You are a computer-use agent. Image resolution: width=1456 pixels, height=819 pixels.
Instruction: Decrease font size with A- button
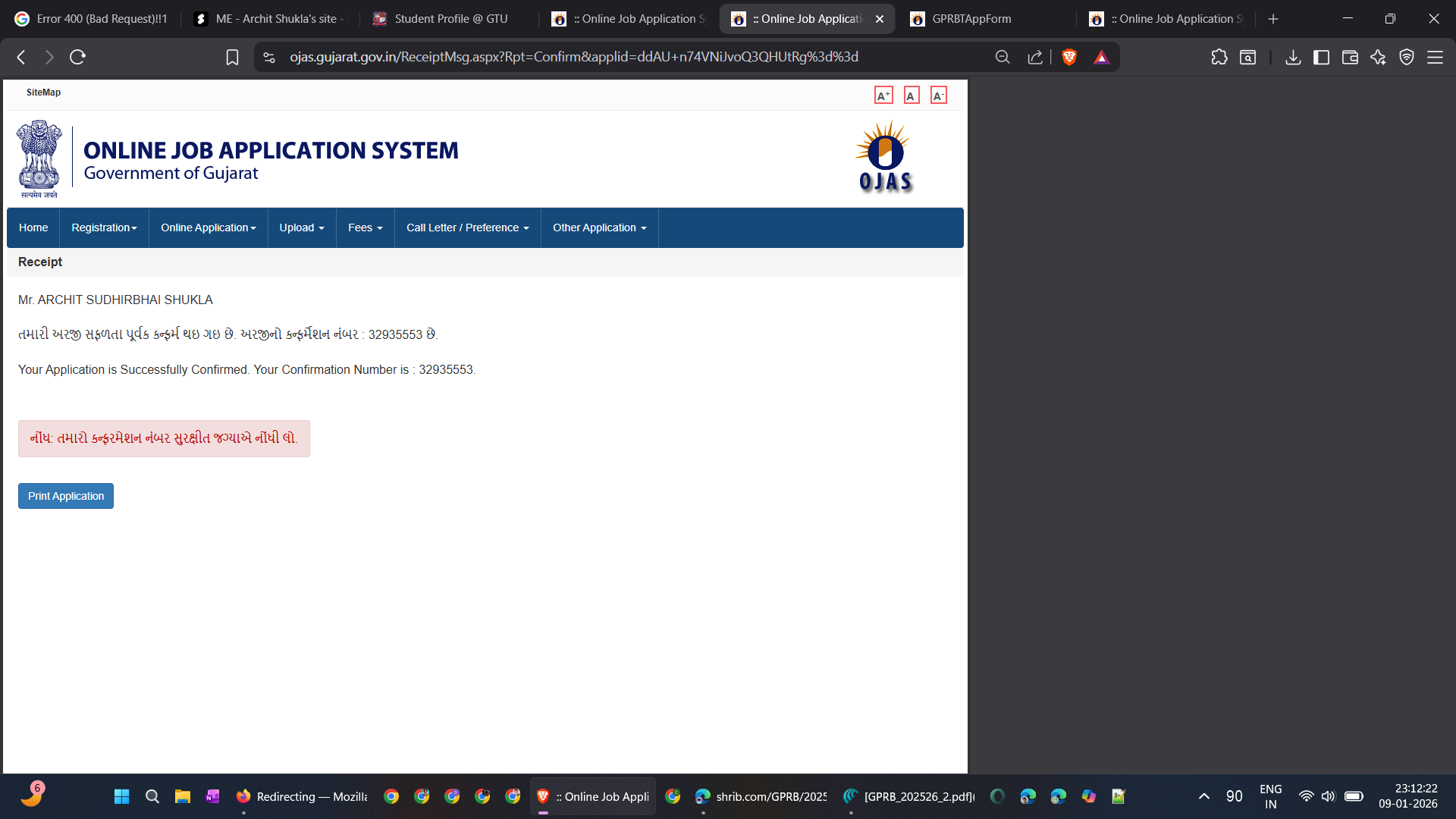click(938, 96)
